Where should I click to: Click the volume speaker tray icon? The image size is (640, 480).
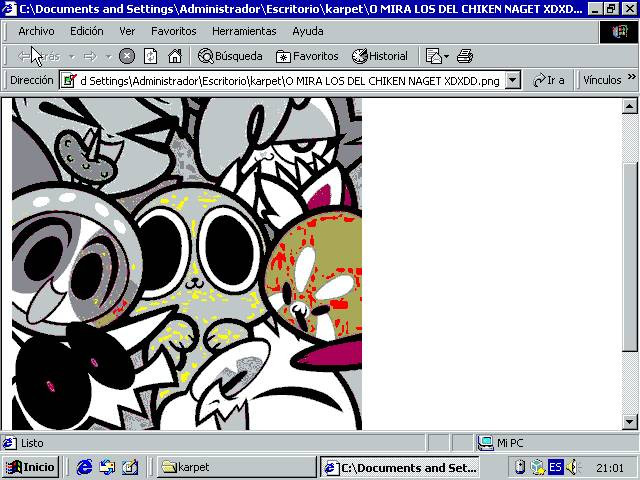(x=572, y=467)
